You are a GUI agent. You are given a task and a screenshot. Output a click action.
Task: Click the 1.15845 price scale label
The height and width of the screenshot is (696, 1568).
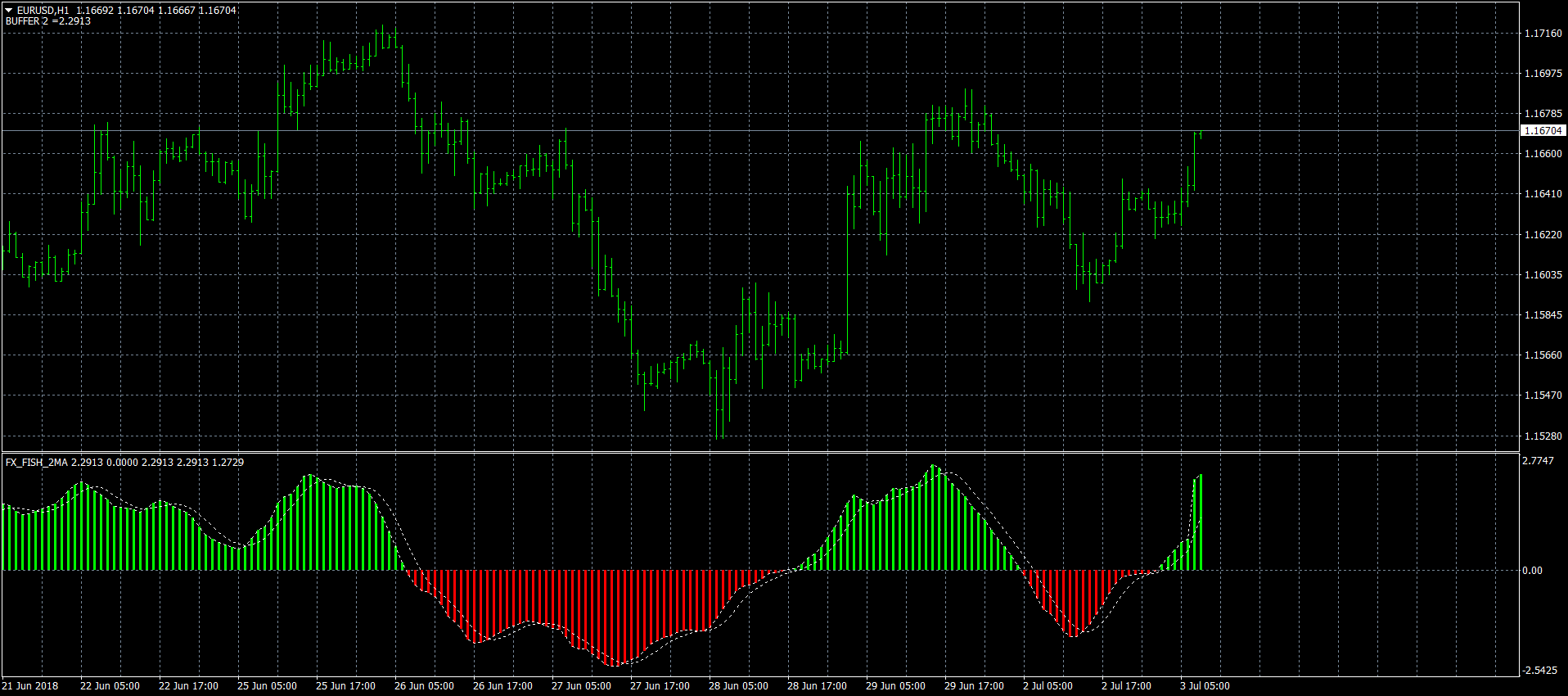point(1543,315)
